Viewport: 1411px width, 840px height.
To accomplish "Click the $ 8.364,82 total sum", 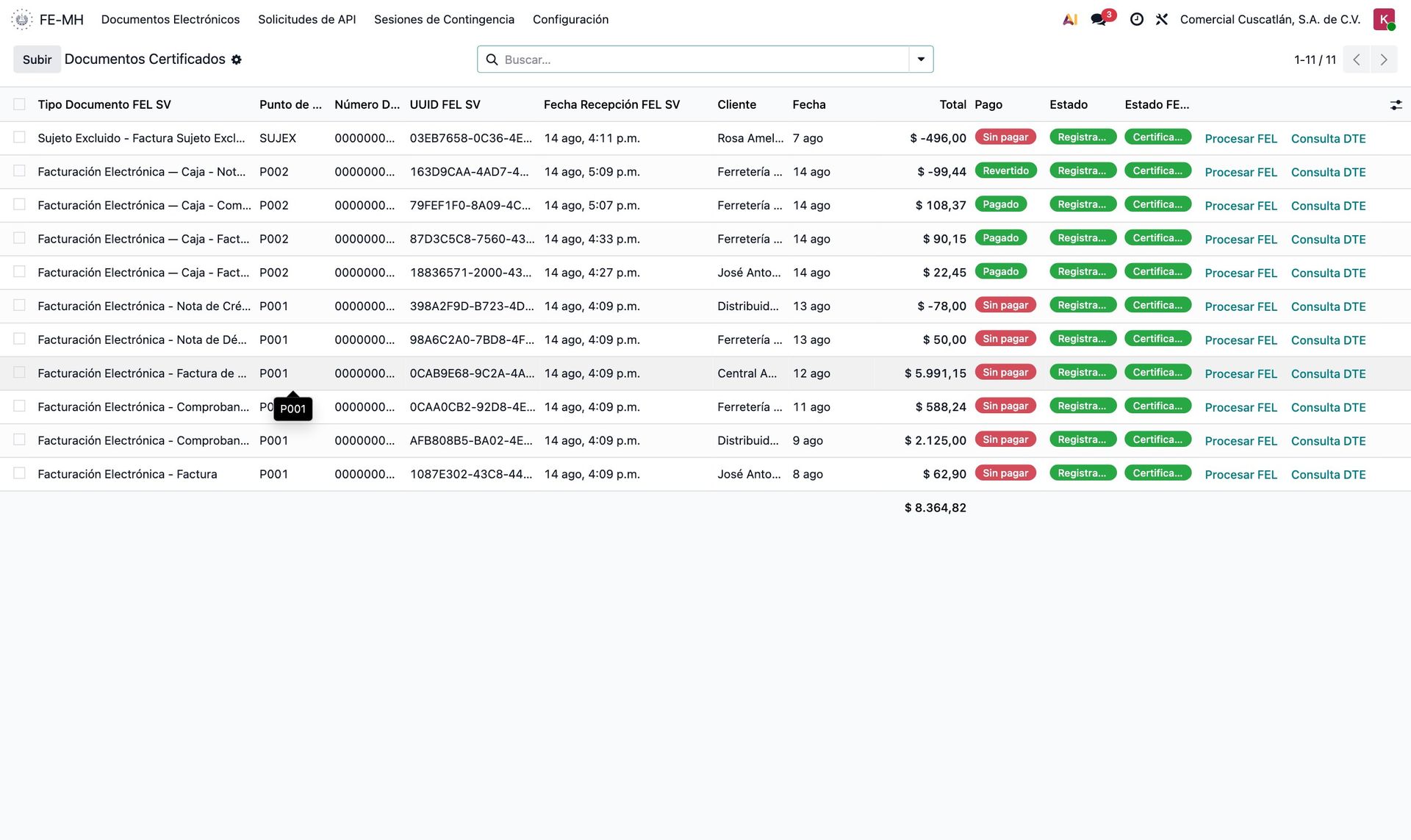I will tap(935, 508).
